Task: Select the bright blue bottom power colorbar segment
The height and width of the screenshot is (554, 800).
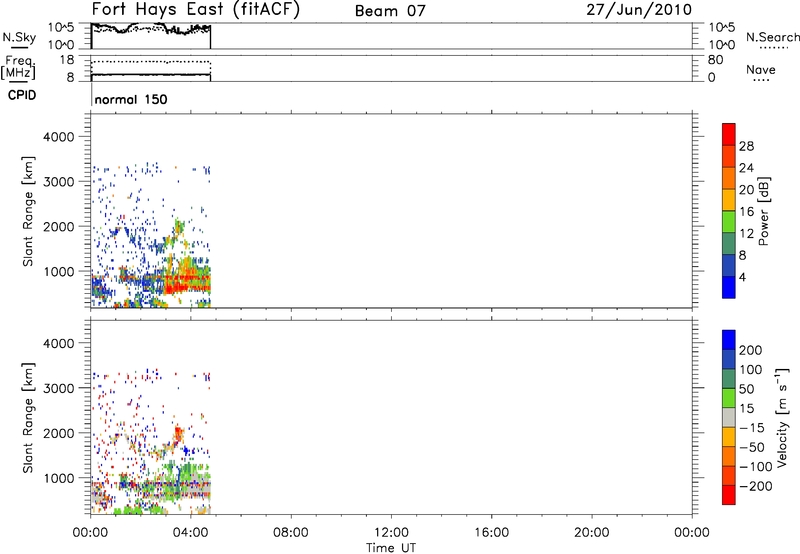Action: 729,287
